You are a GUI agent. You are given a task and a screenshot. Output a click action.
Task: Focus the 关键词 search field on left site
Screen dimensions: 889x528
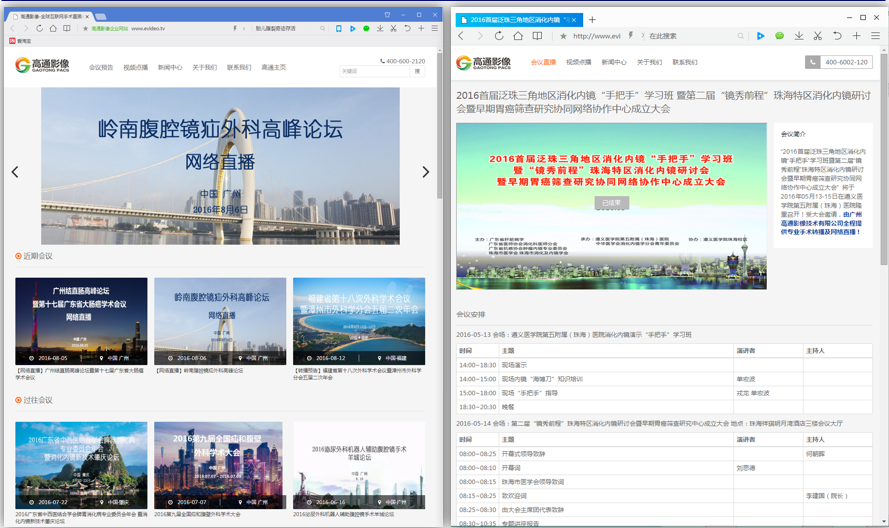pos(375,71)
